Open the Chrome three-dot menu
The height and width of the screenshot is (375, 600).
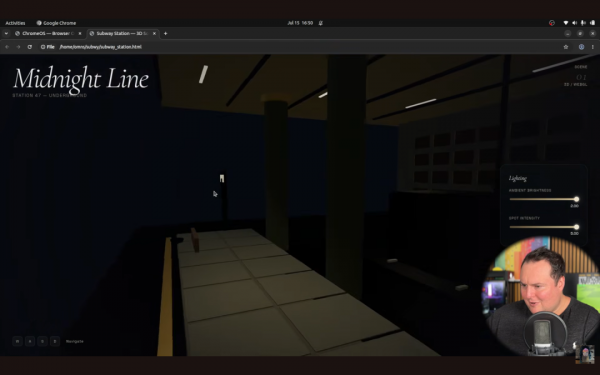593,47
